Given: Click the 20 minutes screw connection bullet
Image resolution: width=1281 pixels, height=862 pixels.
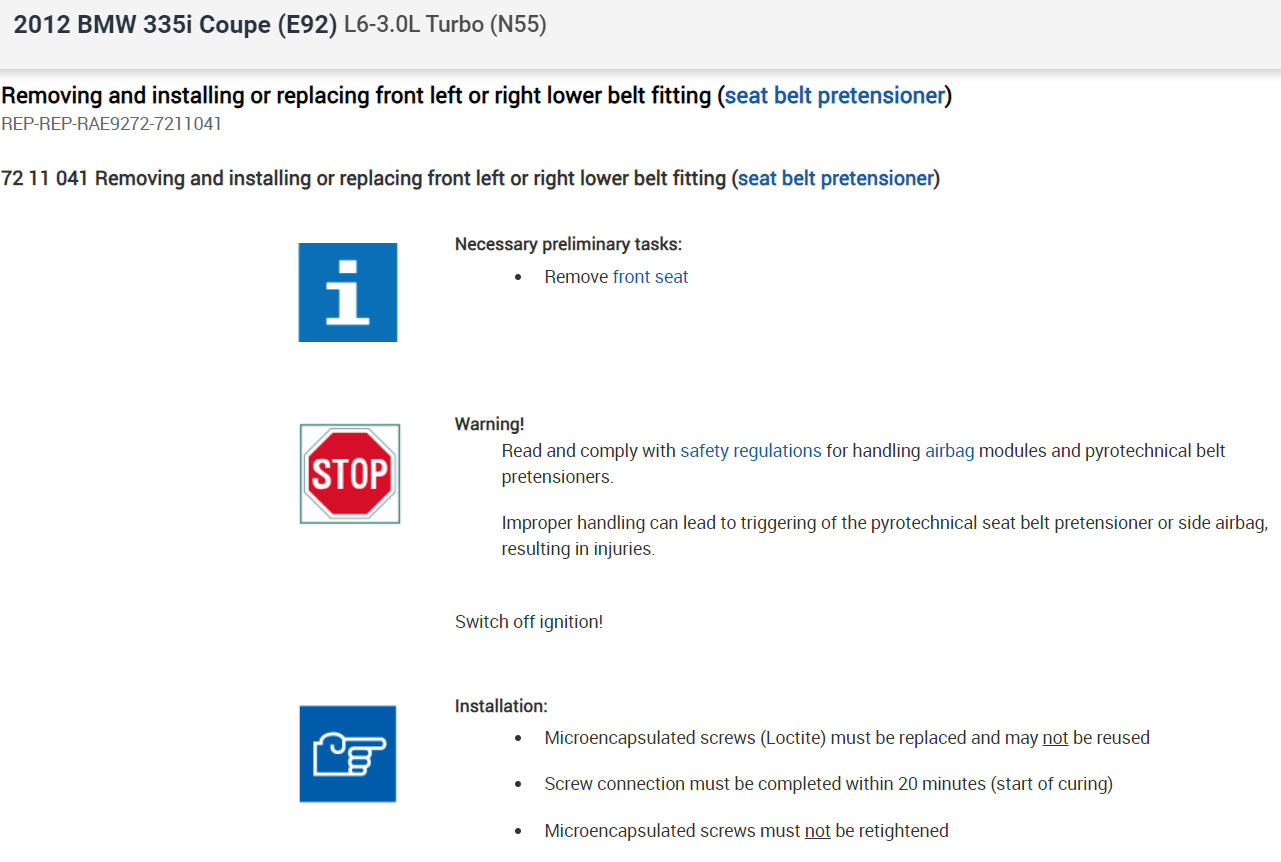Looking at the screenshot, I should click(828, 784).
